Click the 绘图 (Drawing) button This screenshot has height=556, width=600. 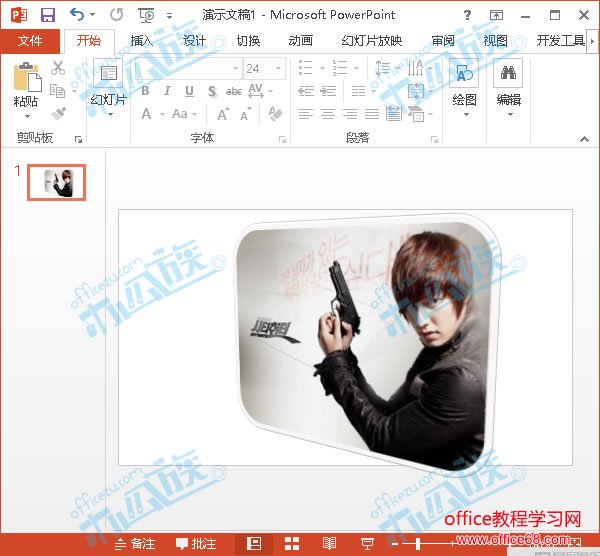pos(464,88)
